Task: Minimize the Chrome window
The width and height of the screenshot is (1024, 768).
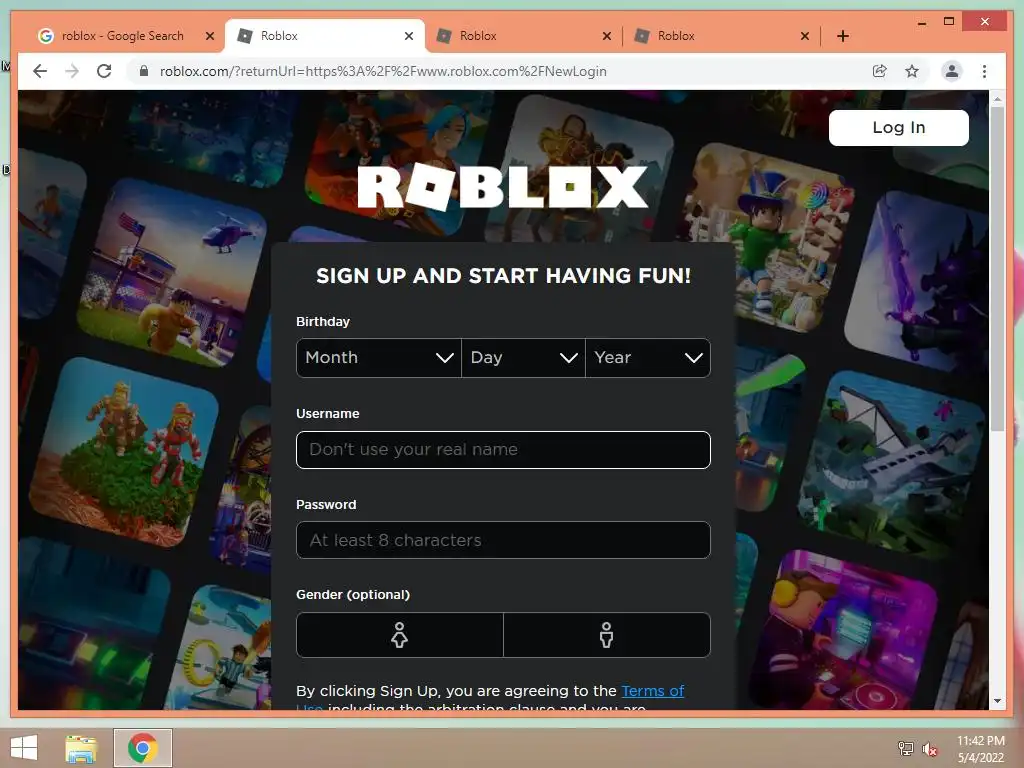Action: pos(921,22)
